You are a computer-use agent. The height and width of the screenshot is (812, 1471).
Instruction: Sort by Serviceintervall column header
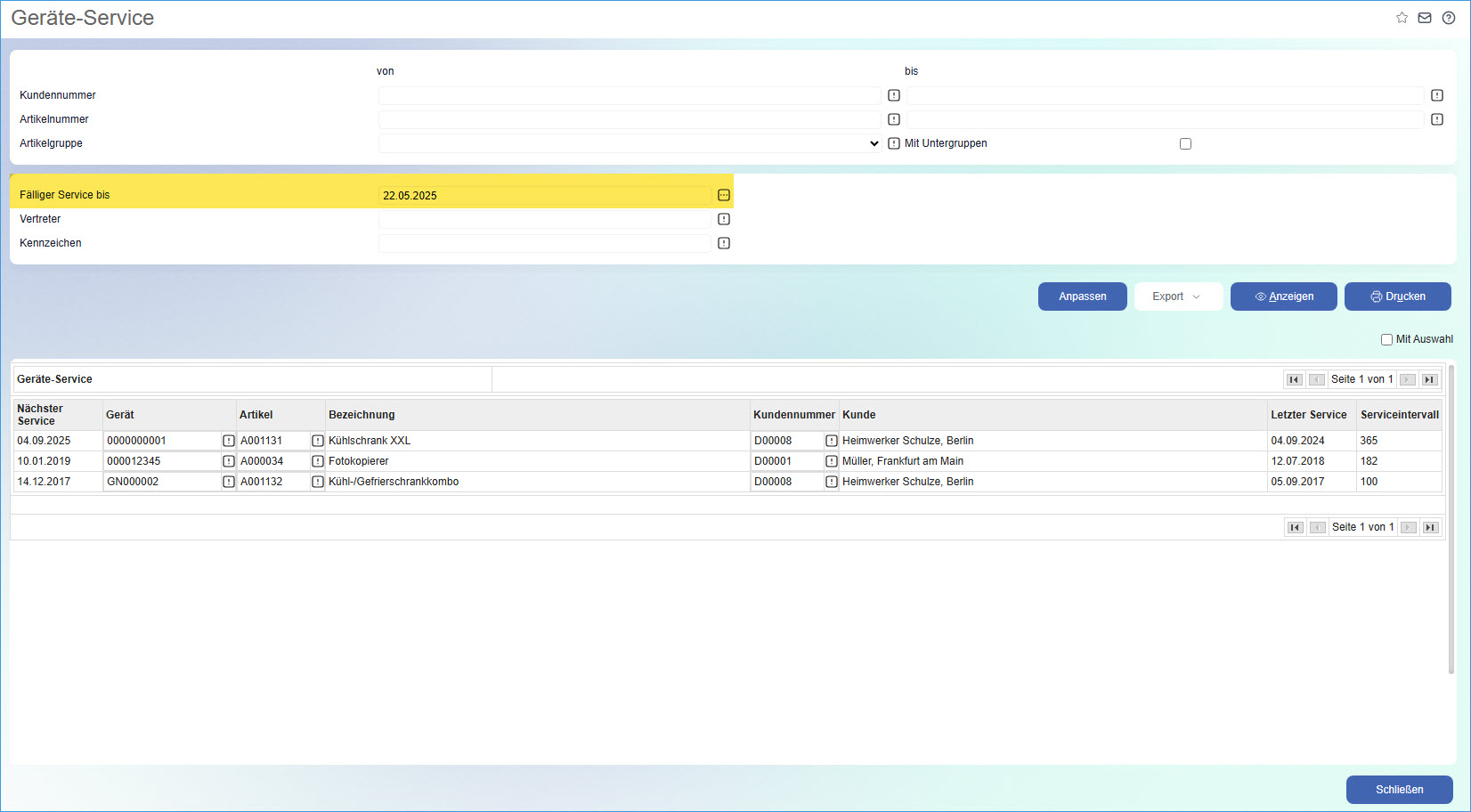click(x=1399, y=415)
